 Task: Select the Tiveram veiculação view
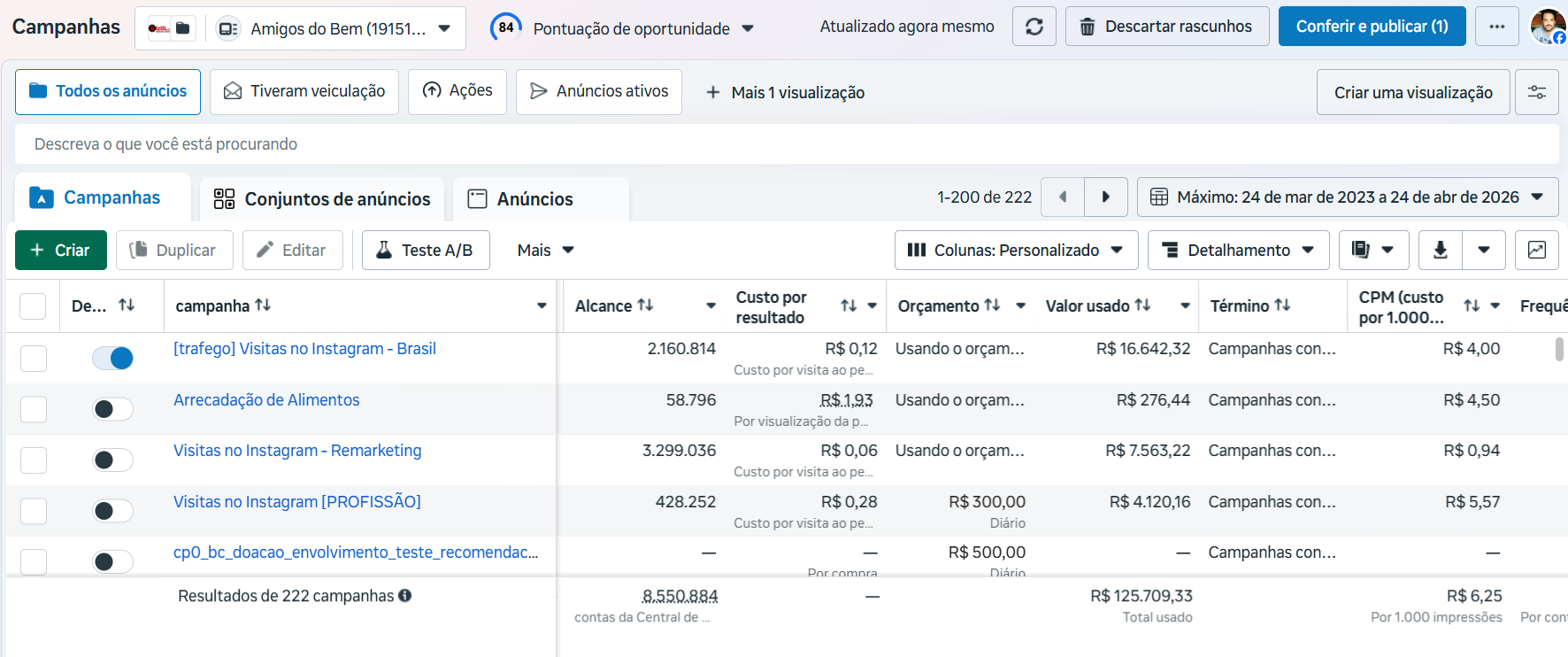304,91
